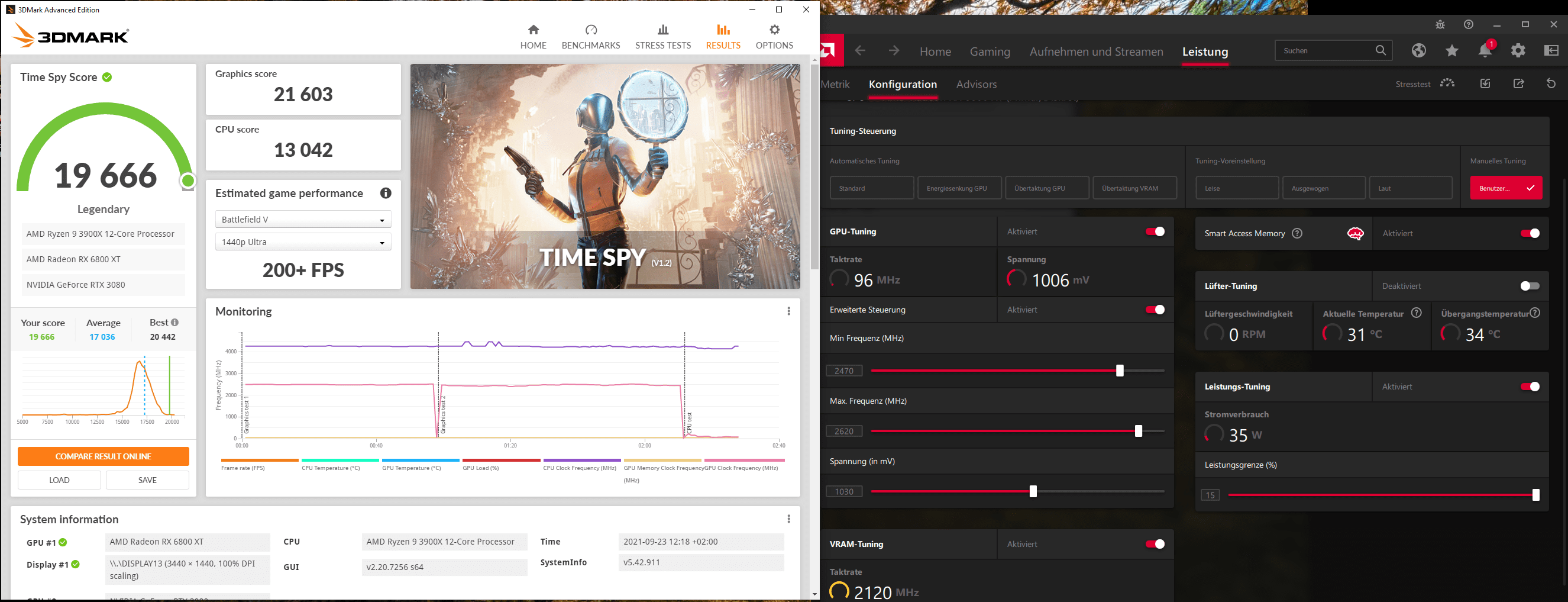Open the help question mark in Radeon title bar
The width and height of the screenshot is (1568, 602).
(1468, 24)
